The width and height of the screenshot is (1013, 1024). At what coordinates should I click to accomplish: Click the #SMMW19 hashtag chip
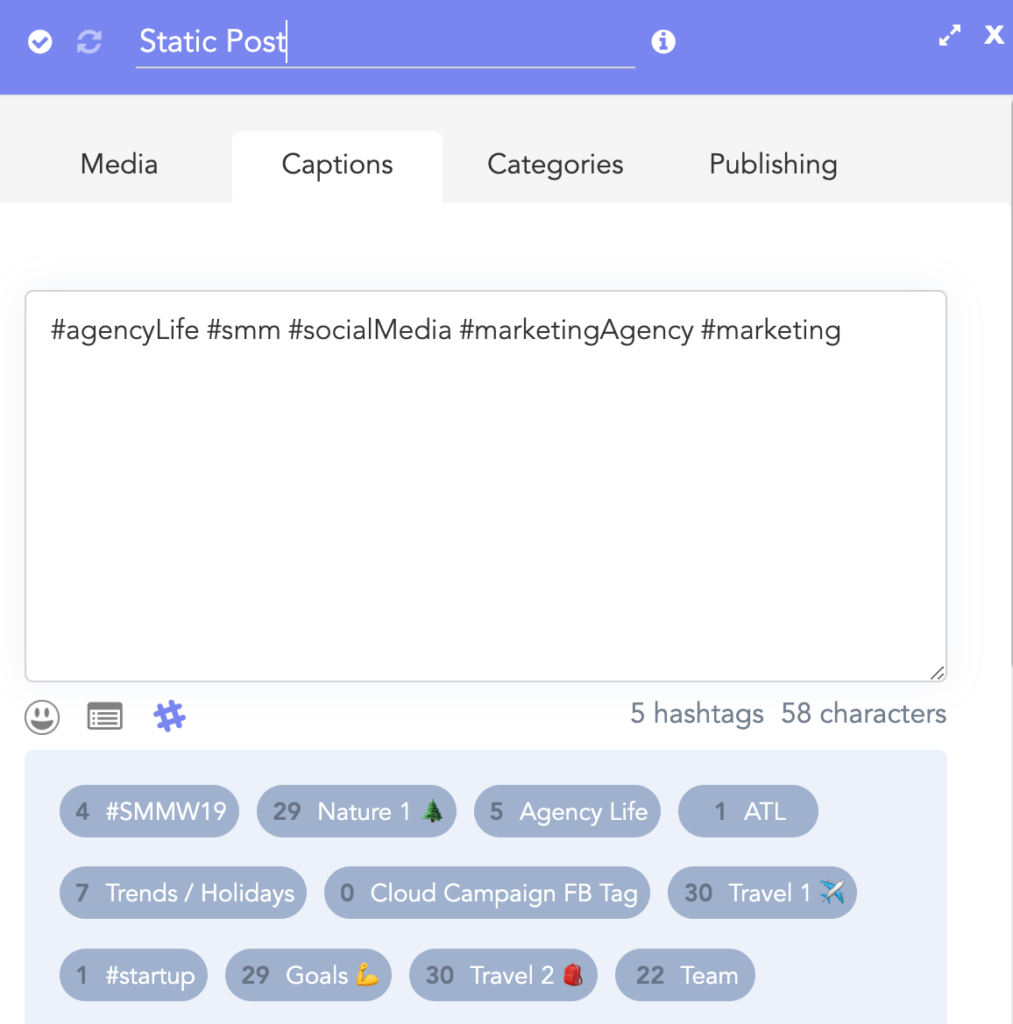149,812
